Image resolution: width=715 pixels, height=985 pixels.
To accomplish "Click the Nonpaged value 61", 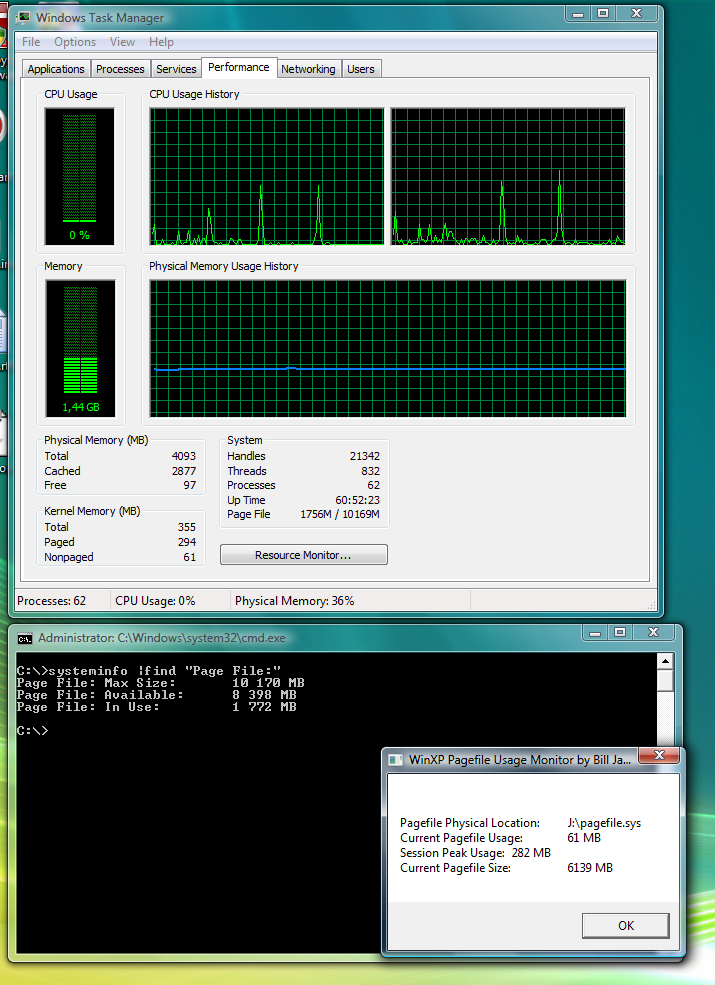I will (190, 557).
